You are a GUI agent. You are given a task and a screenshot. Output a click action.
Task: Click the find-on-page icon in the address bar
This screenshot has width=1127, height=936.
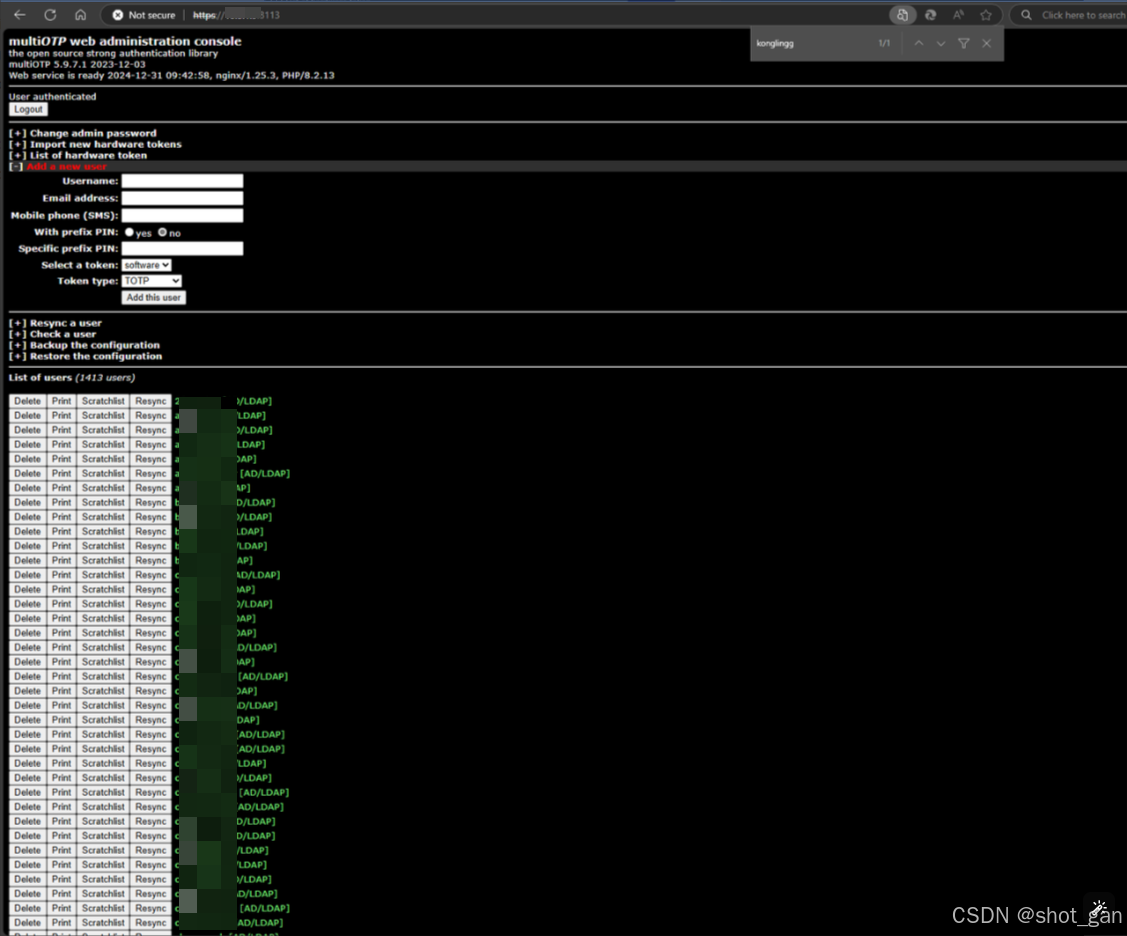(x=902, y=14)
